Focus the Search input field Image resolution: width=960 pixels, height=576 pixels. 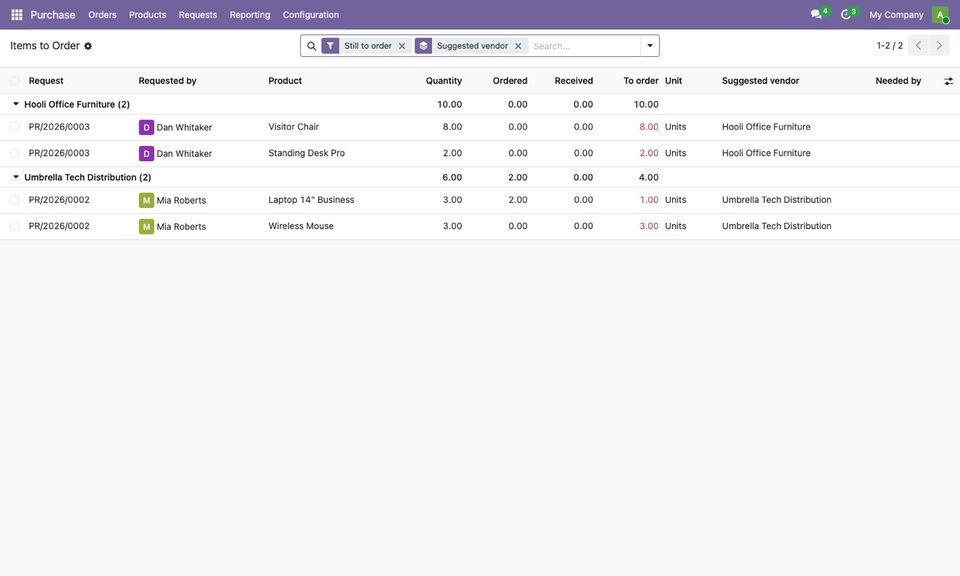pos(584,46)
